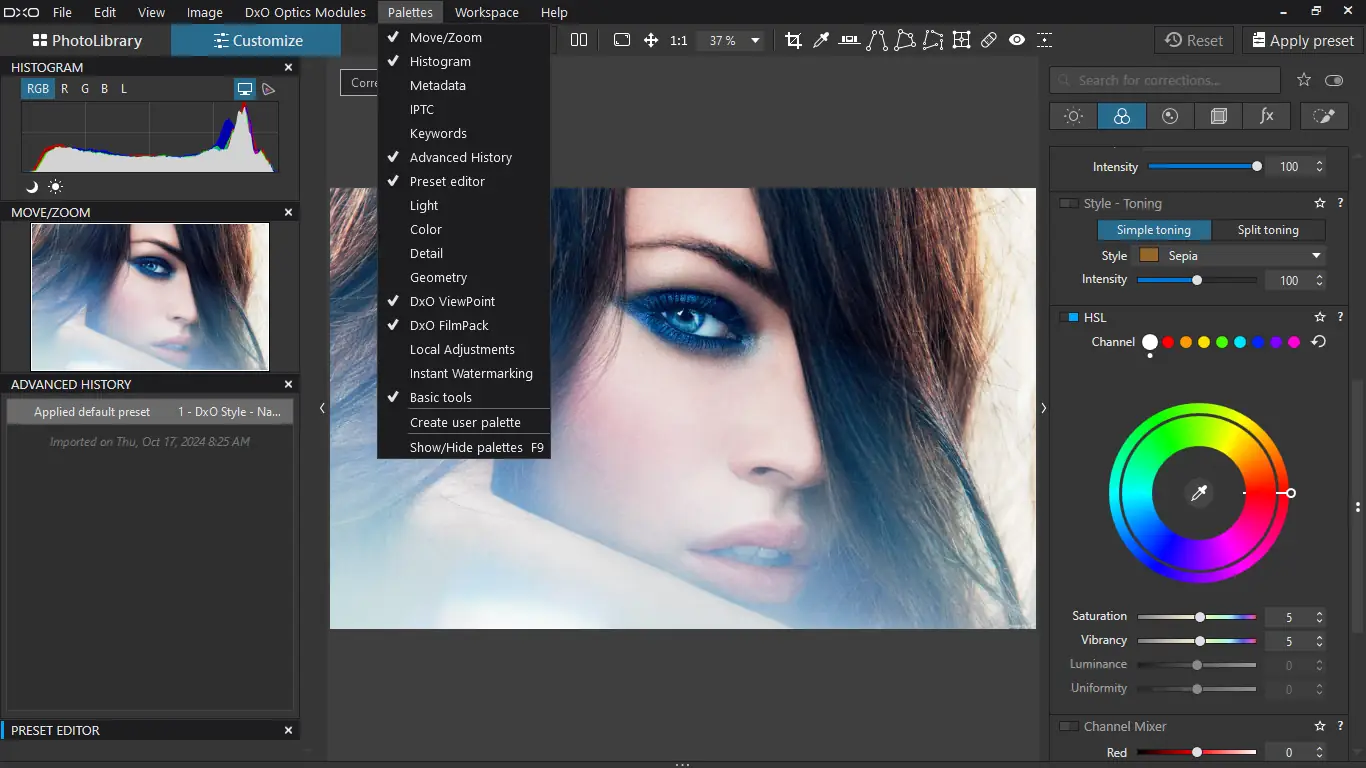
Task: Open the Detail corrections tab icon
Action: (1170, 116)
